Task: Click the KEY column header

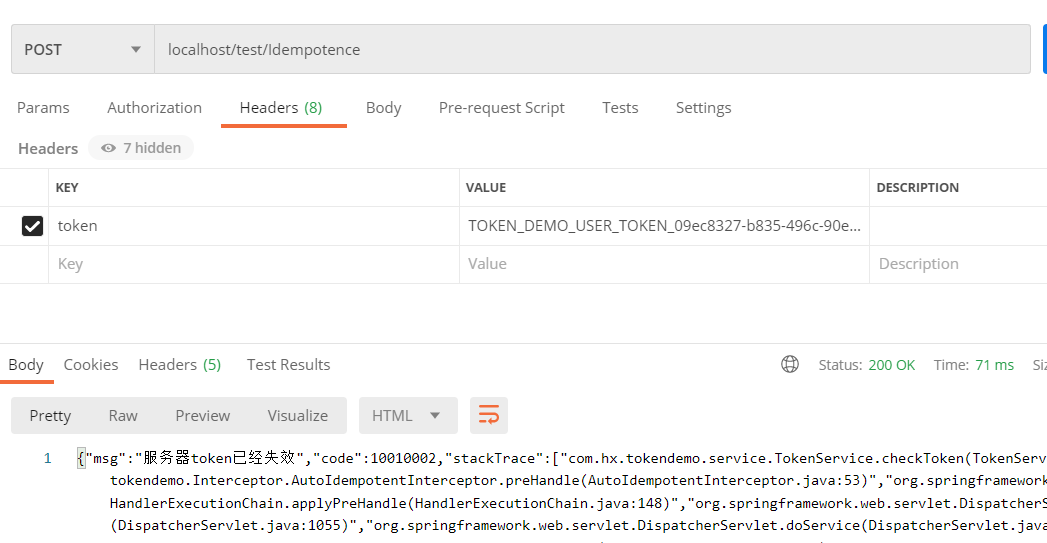Action: point(67,188)
